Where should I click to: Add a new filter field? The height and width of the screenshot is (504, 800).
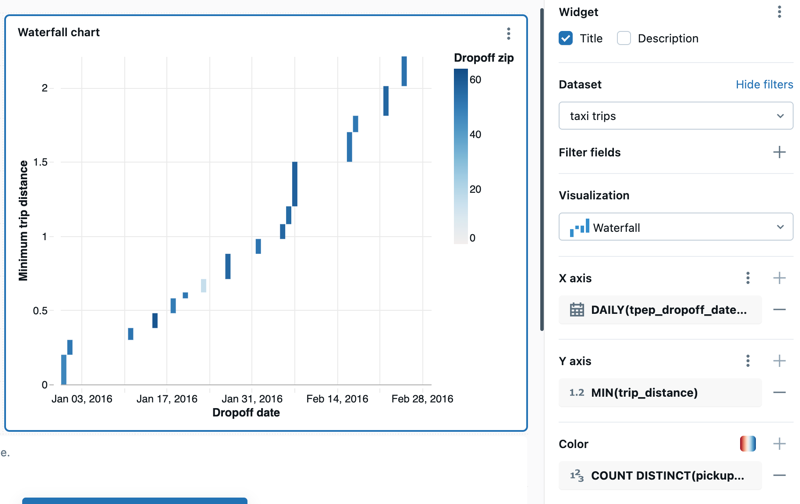pos(779,153)
